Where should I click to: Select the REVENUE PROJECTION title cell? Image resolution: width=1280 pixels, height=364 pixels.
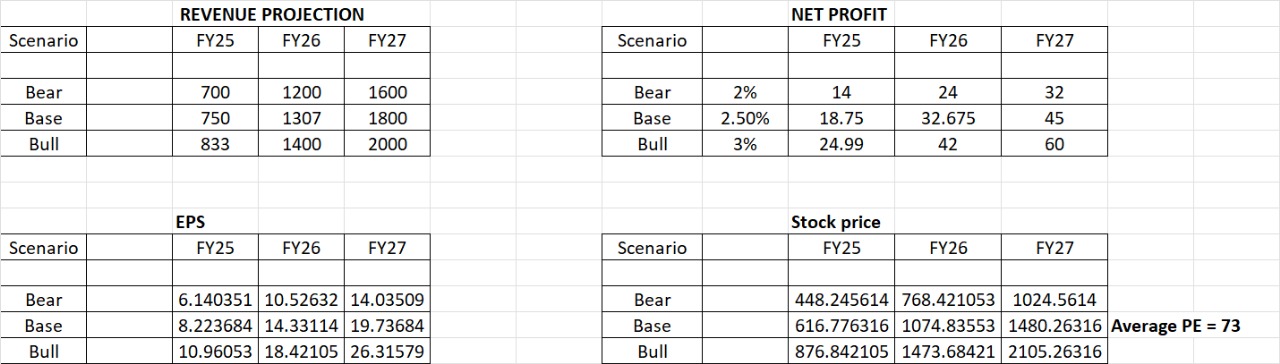(271, 14)
